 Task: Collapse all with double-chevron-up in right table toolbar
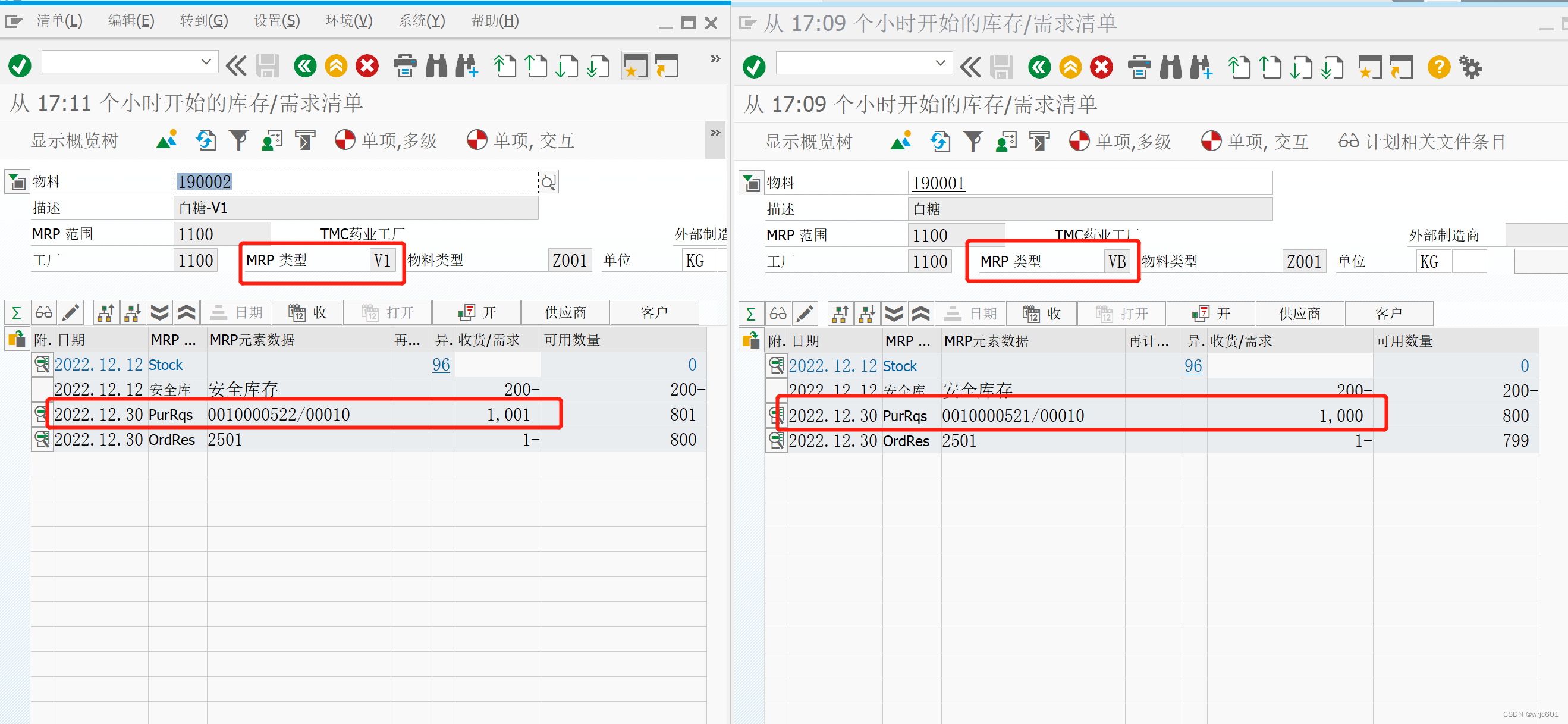(x=920, y=314)
